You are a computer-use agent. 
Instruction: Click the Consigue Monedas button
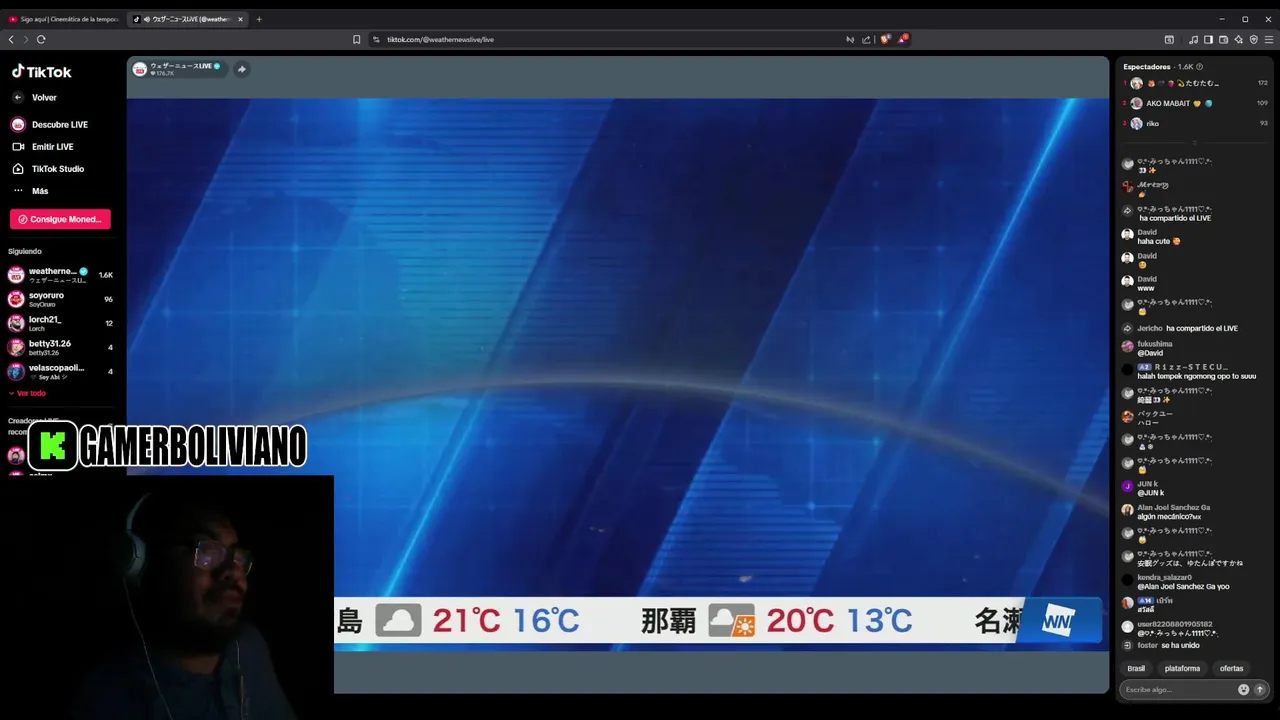(60, 219)
